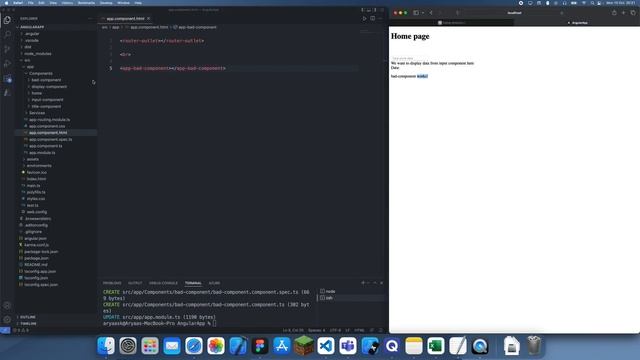
Task: Add a new terminal with plus icon
Action: coord(363,283)
